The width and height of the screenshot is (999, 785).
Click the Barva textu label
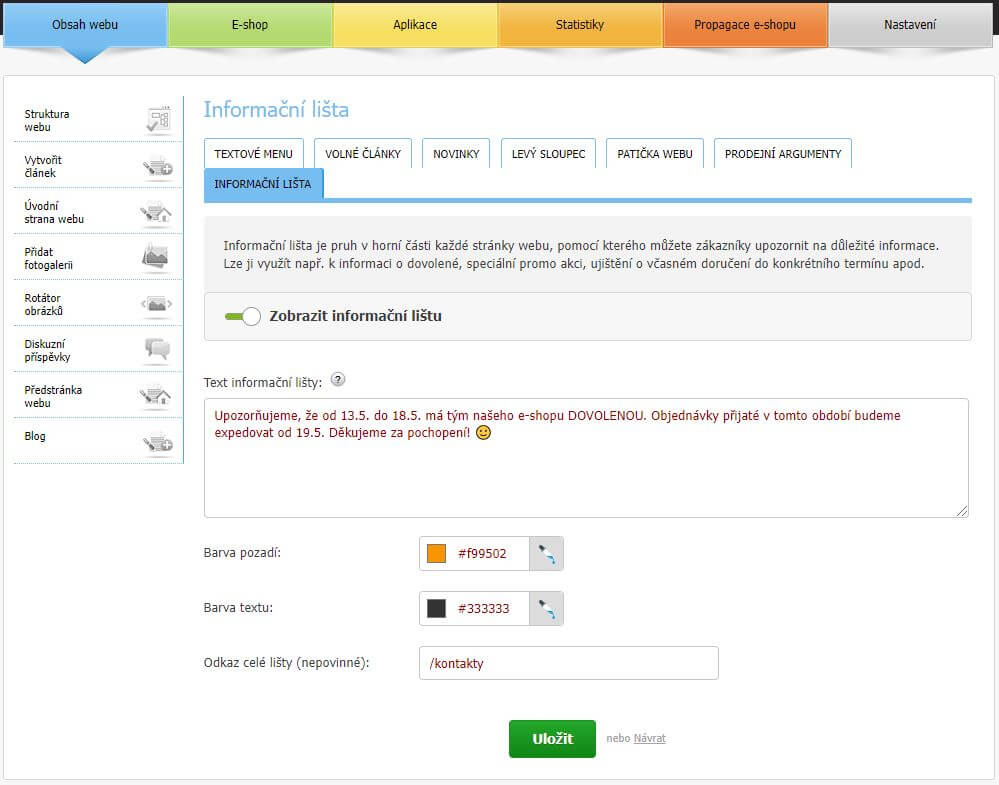tap(238, 608)
